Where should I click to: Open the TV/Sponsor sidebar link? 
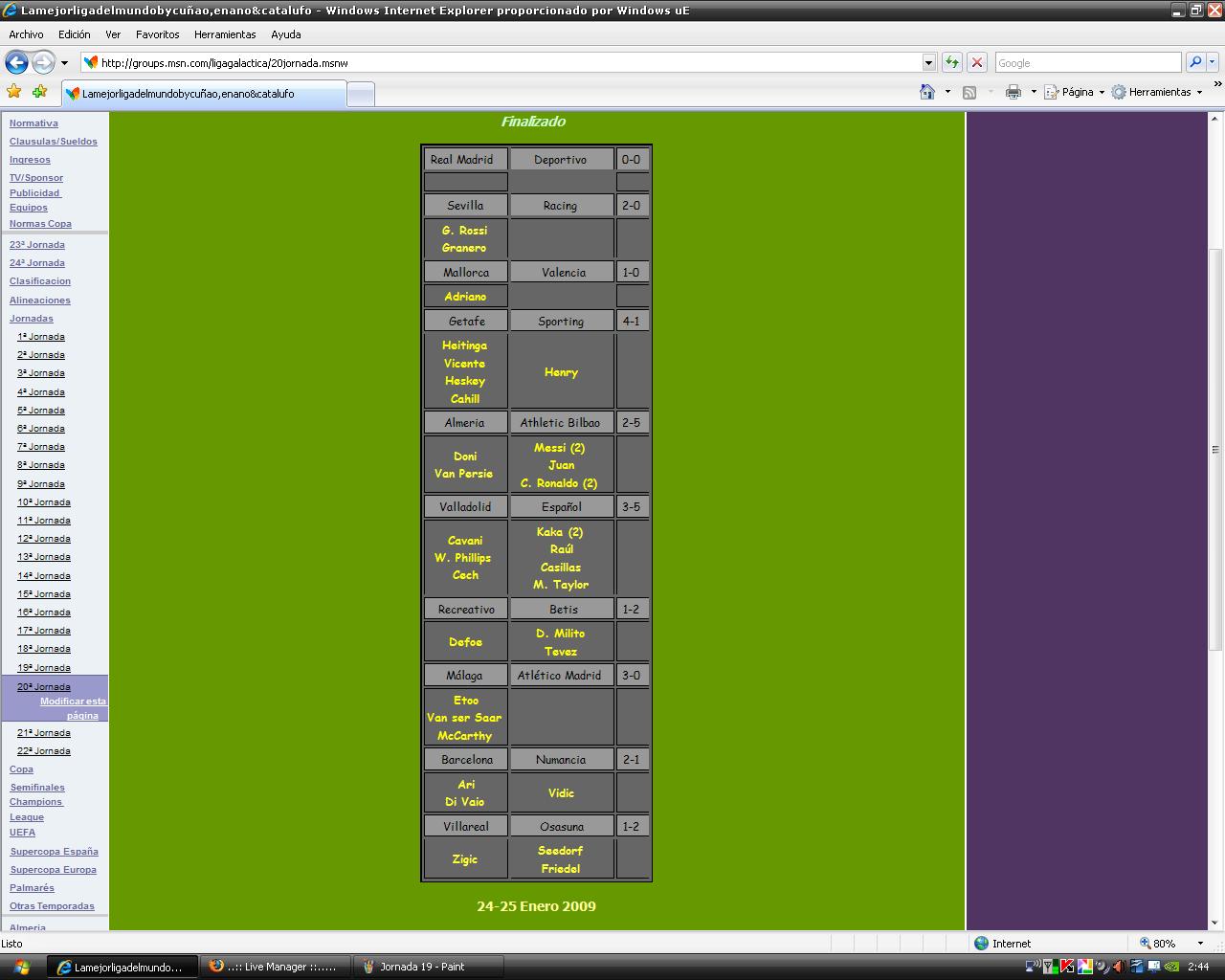coord(36,178)
